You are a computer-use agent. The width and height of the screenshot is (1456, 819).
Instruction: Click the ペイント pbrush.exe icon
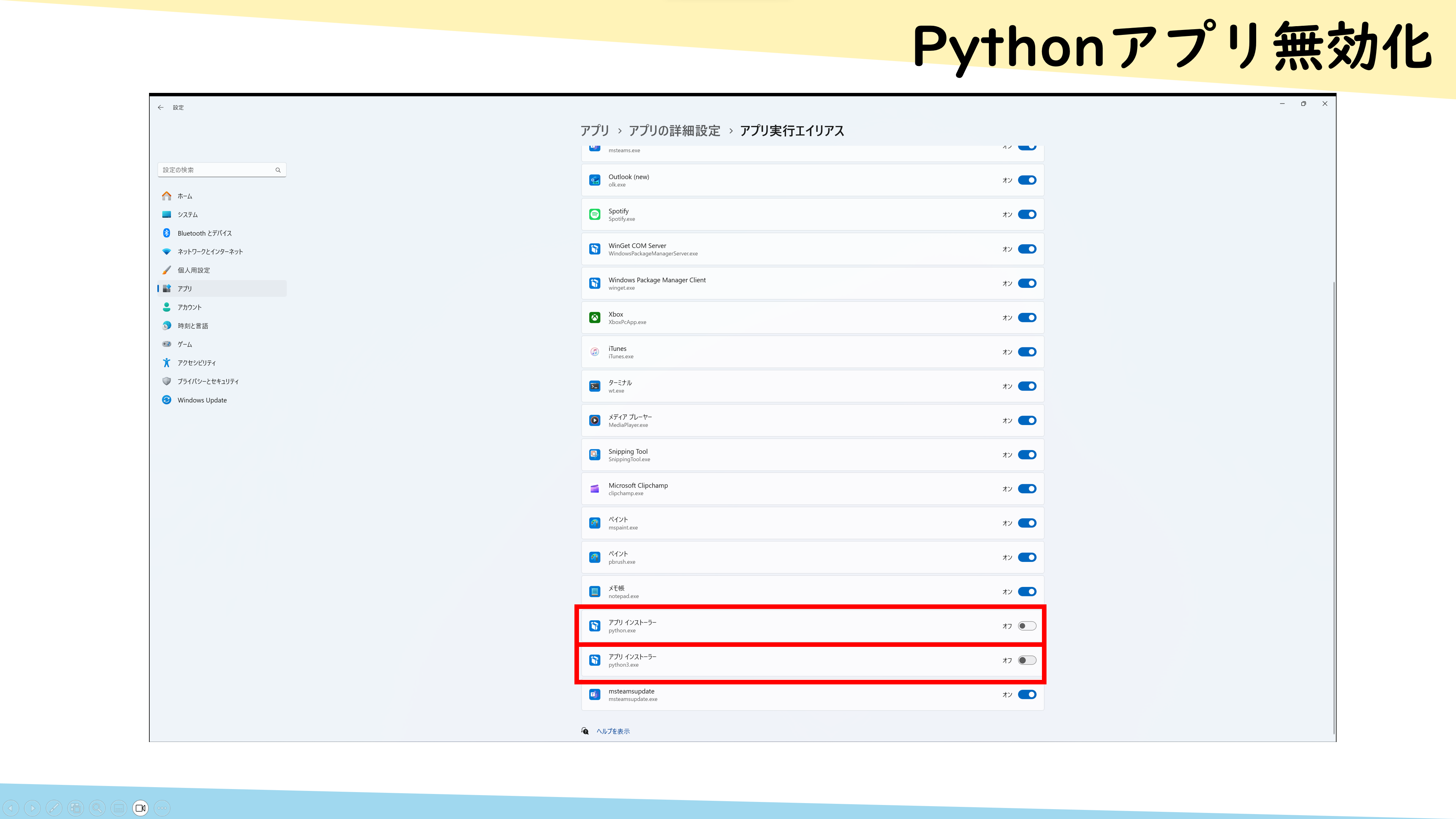point(595,558)
